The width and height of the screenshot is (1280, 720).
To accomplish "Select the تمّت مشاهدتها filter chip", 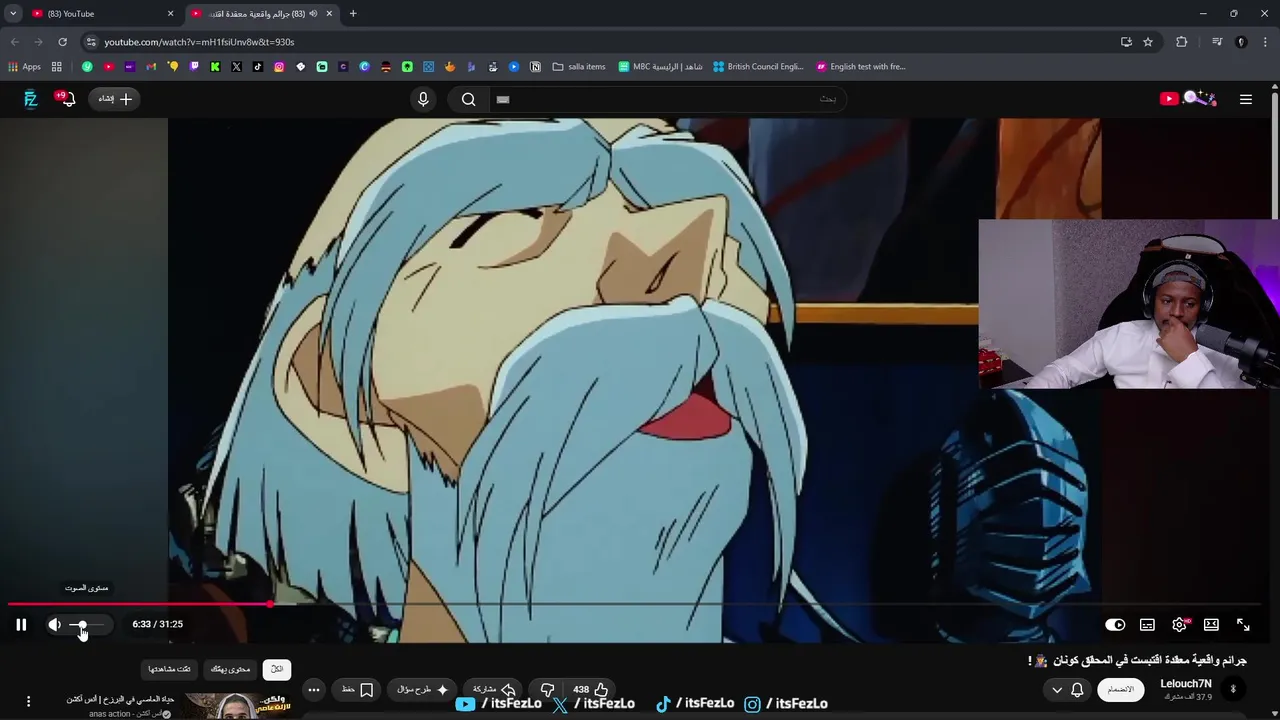I will pos(169,669).
